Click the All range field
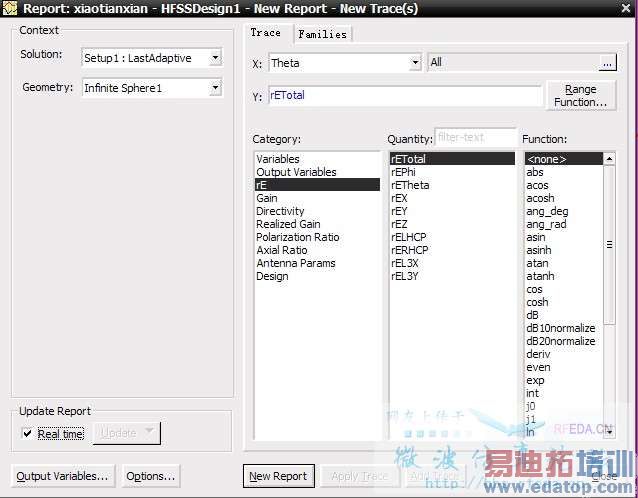This screenshot has width=638, height=498. point(513,63)
